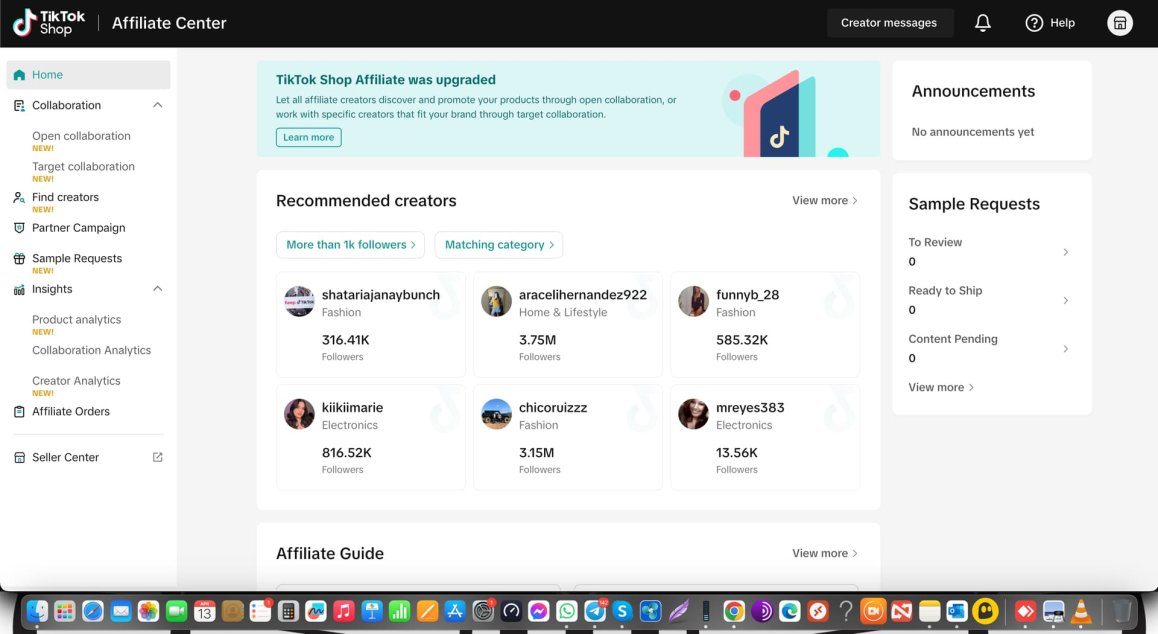Expand Content Pending arrow
The width and height of the screenshot is (1158, 634).
1065,349
